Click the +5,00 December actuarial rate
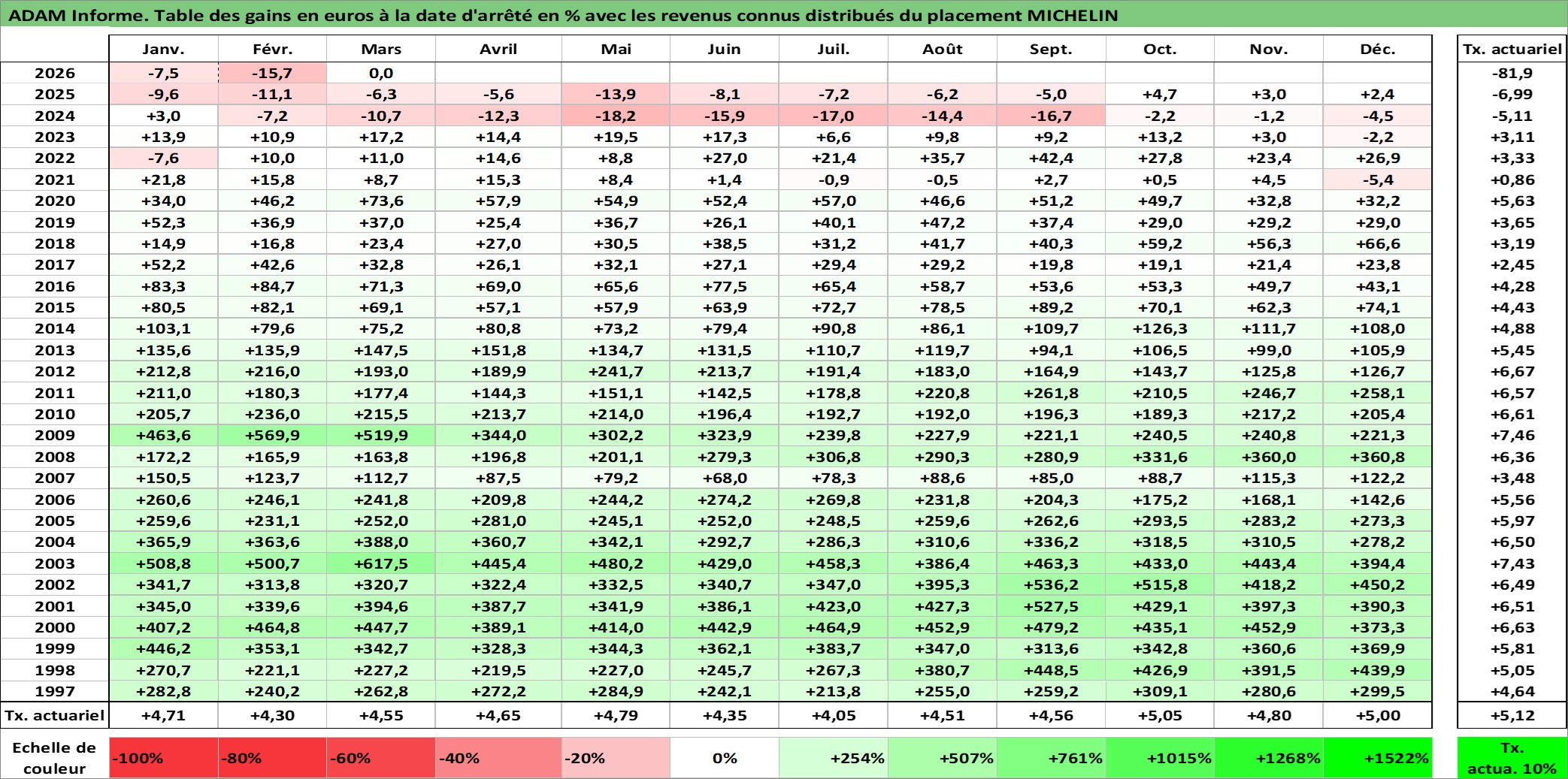The height and width of the screenshot is (779, 1568). (1378, 715)
